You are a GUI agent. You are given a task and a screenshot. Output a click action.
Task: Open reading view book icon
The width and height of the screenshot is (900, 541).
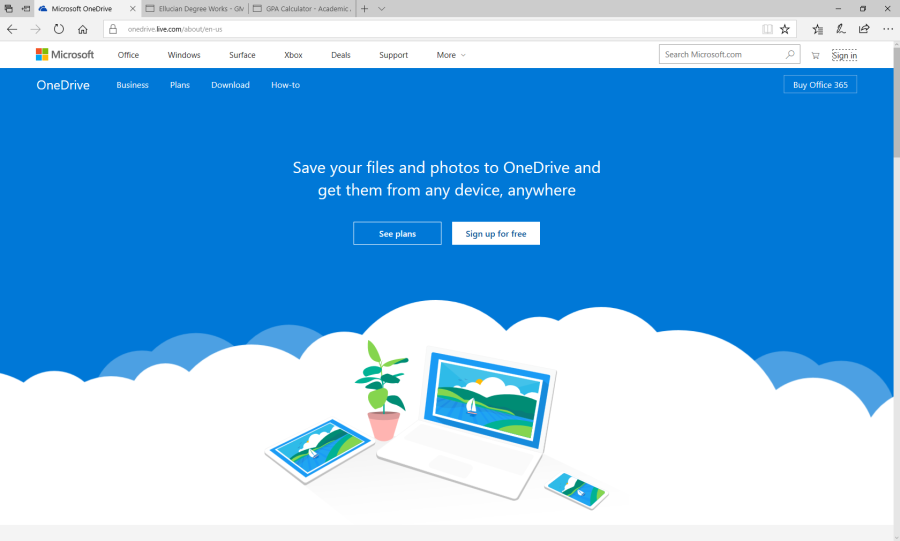[767, 29]
